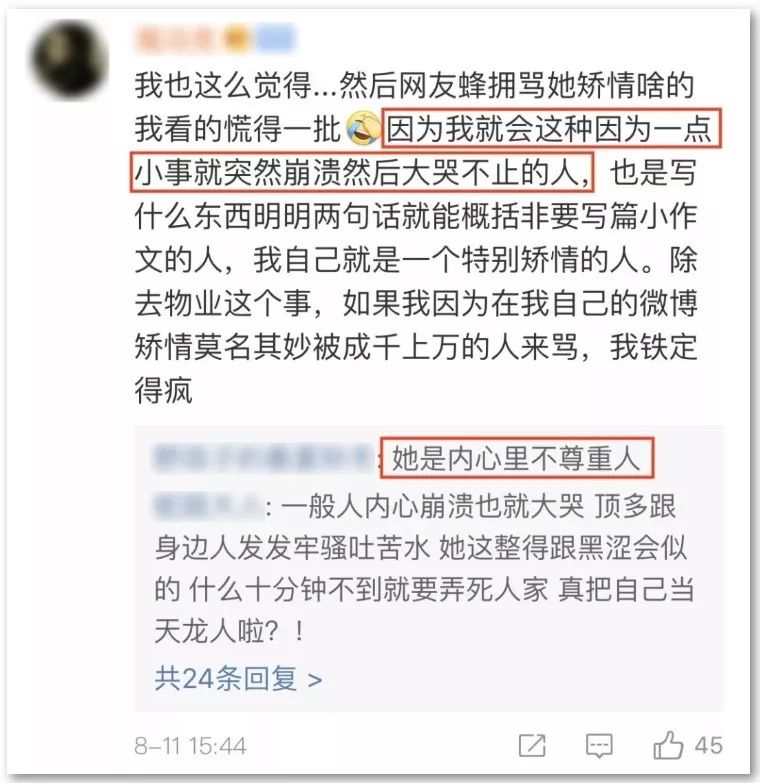The width and height of the screenshot is (760, 783).
Task: Tap the repost share icon
Action: point(532,746)
